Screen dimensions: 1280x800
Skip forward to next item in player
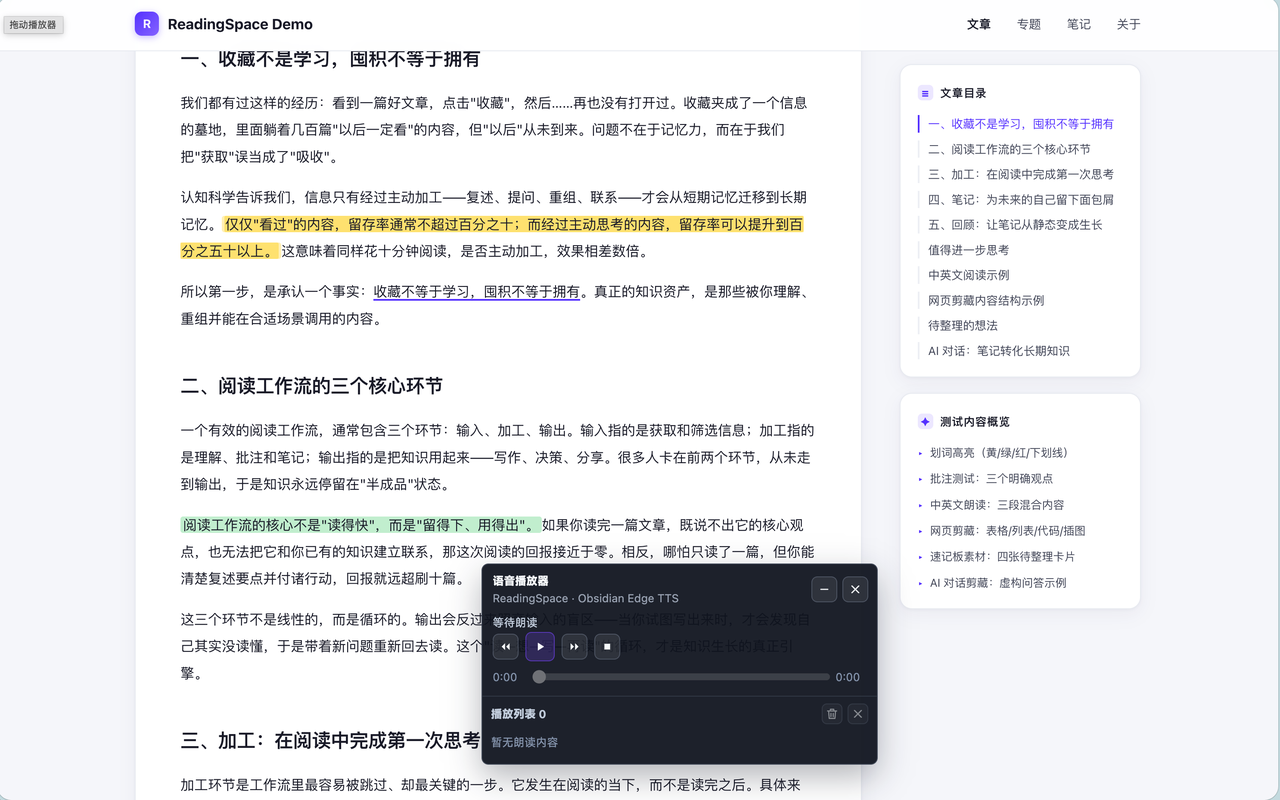pos(574,647)
